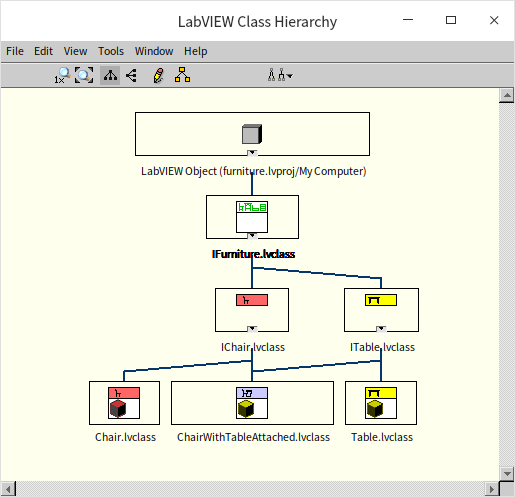Toggle the vertical layout toolbar button
The image size is (515, 497).
tap(110, 75)
